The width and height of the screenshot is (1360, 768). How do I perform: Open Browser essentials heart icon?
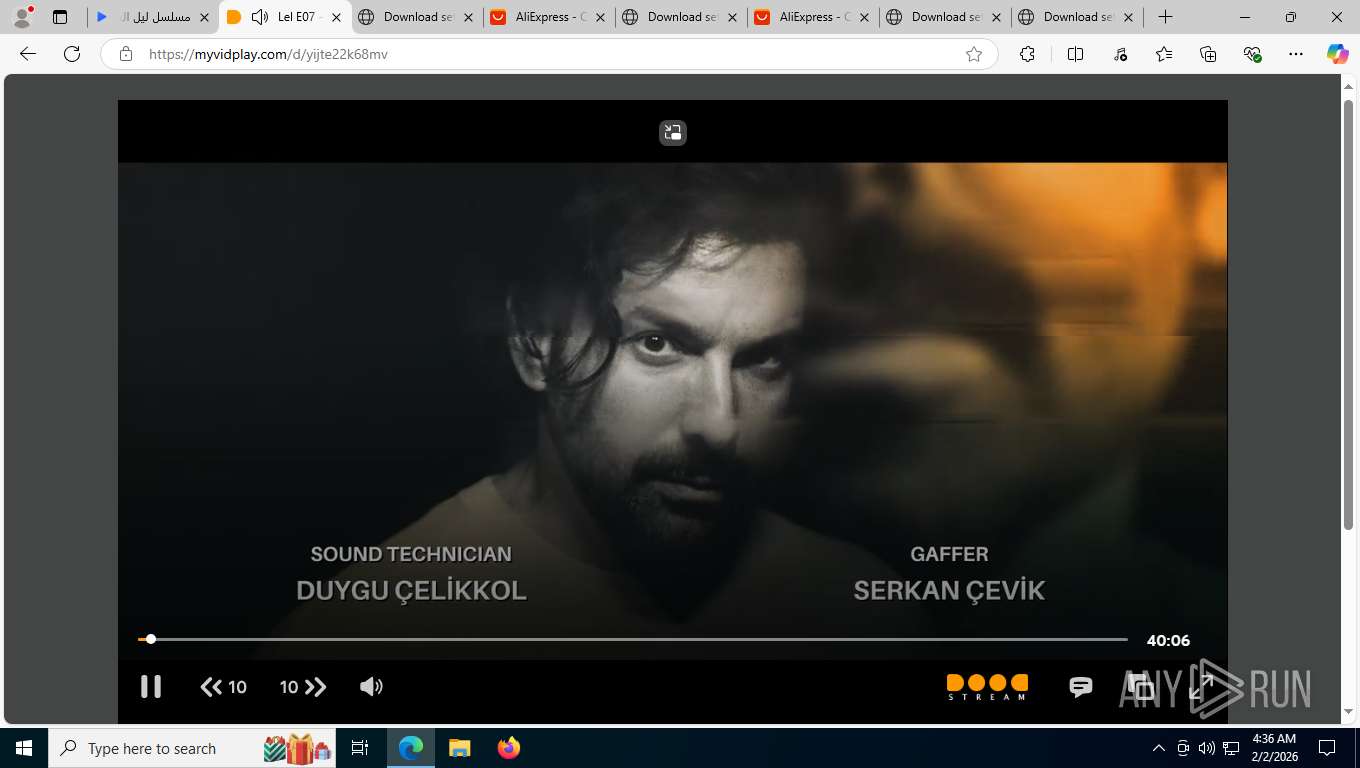click(x=1252, y=54)
